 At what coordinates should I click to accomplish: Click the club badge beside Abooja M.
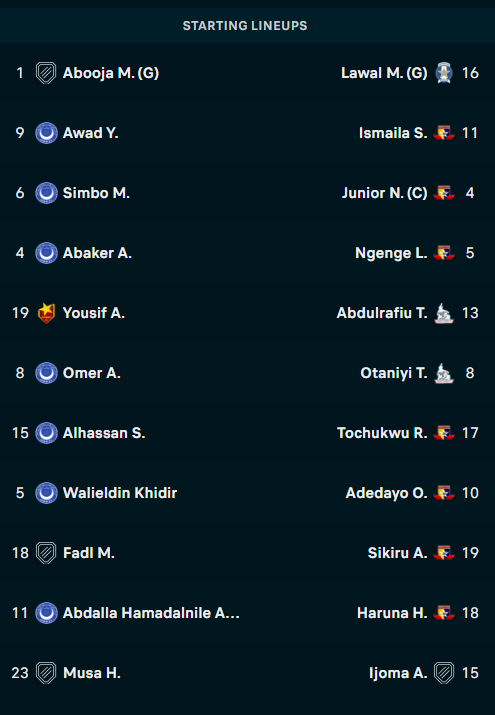[46, 73]
